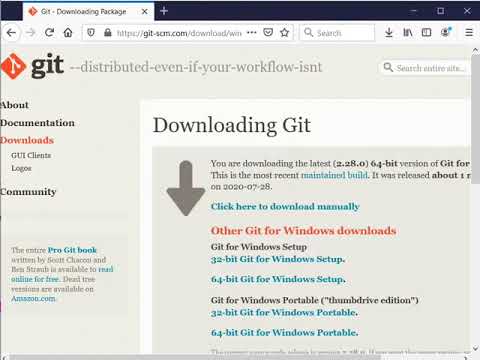This screenshot has height=360, width=480.
Task: Open the tracking protection shield
Action: 91,33
